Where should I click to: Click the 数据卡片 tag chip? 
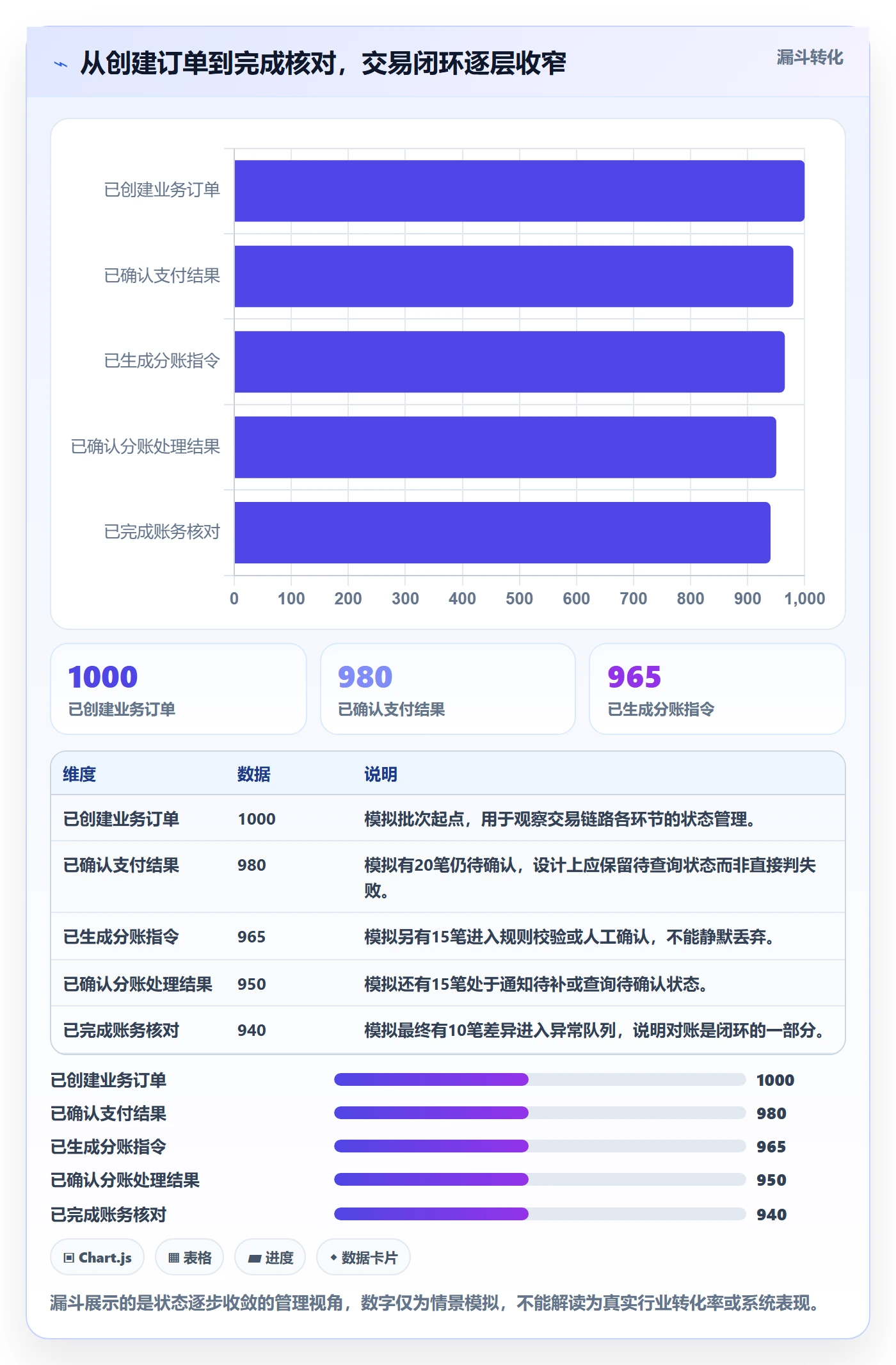364,1257
